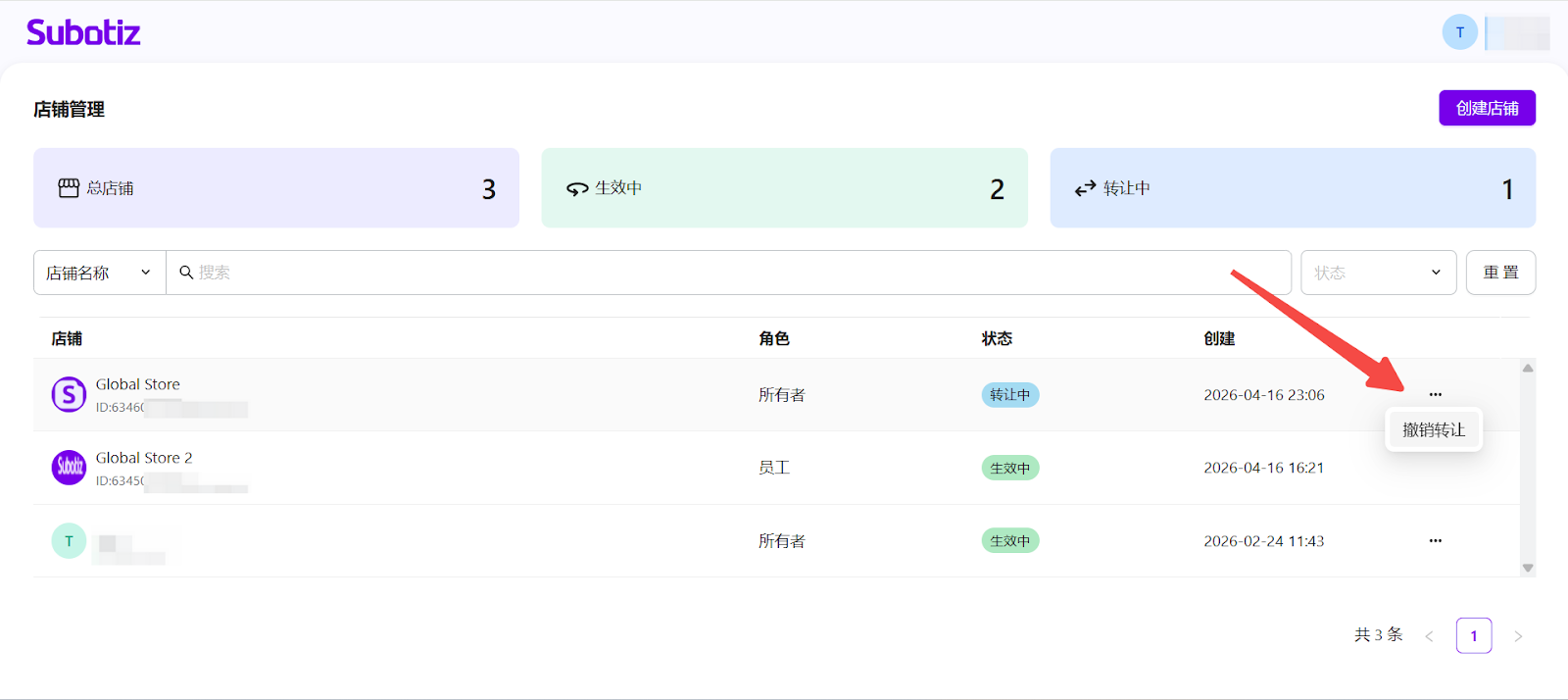Go to page 1 in pagination
This screenshot has height=700, width=1568.
pos(1473,636)
